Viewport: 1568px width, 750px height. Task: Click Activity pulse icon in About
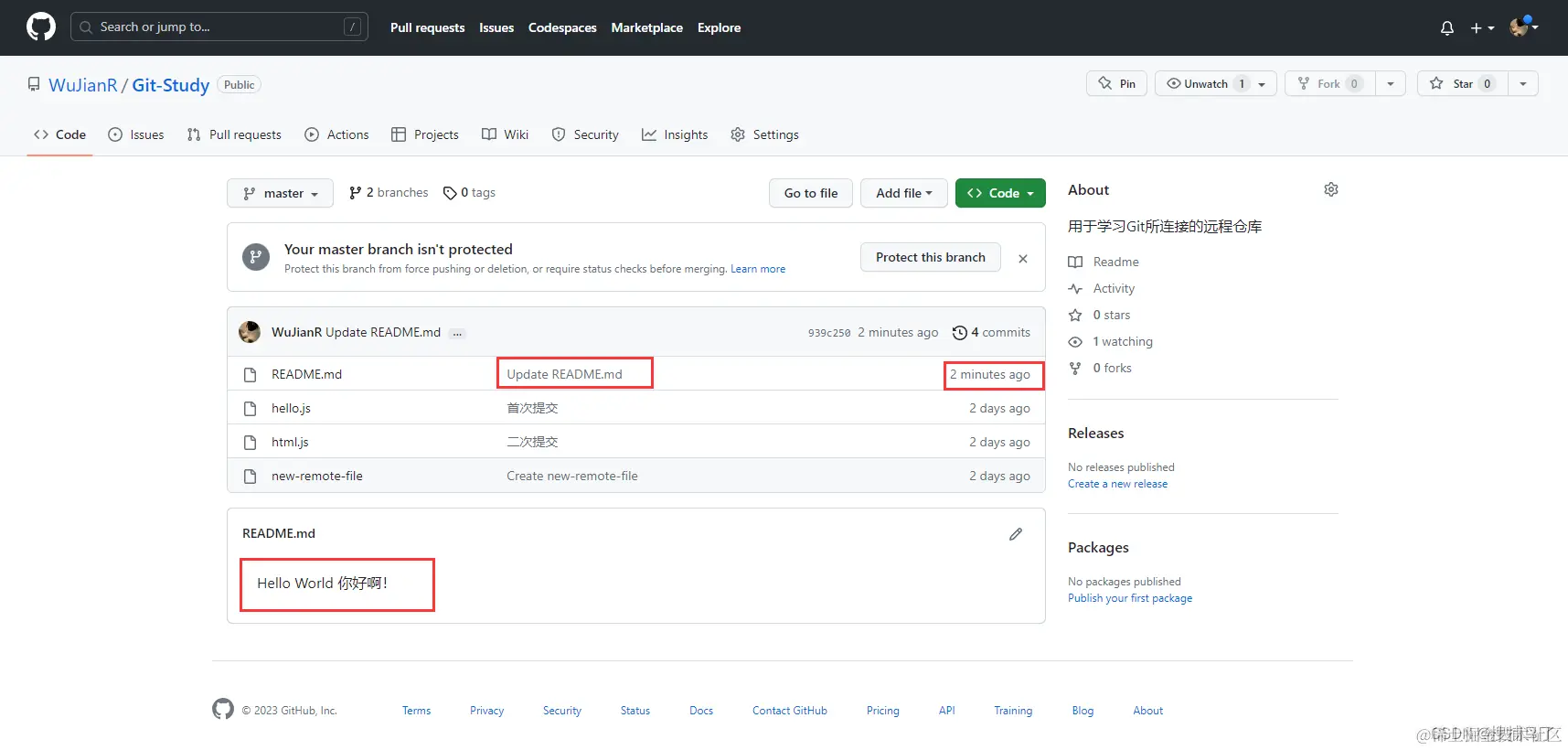click(x=1075, y=289)
